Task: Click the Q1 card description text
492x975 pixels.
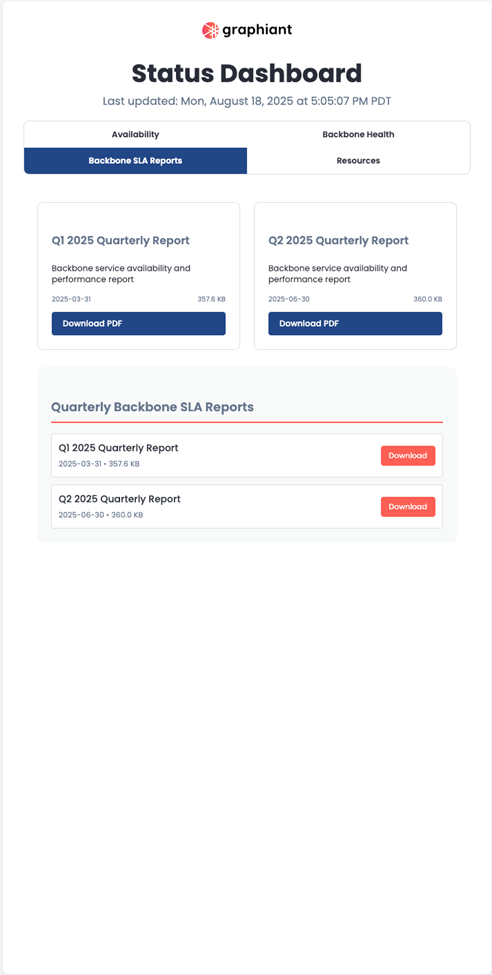Action: 121,274
